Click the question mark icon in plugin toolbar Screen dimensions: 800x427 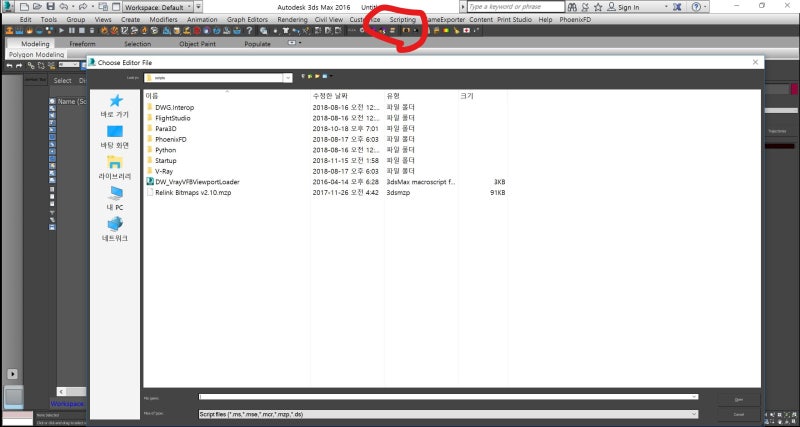(x=249, y=31)
